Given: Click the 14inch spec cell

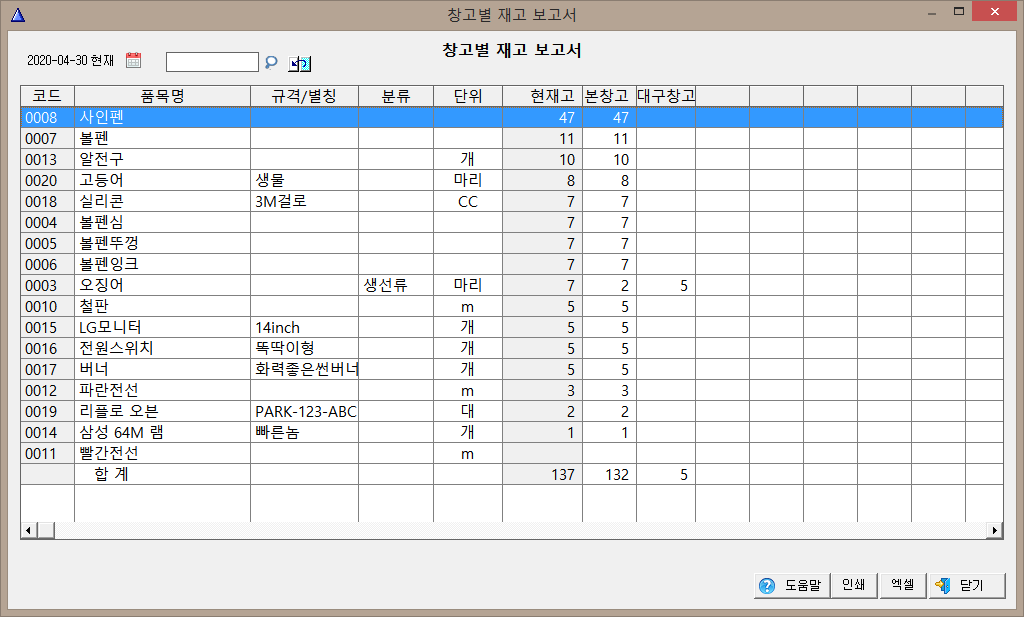Looking at the screenshot, I should tap(304, 327).
